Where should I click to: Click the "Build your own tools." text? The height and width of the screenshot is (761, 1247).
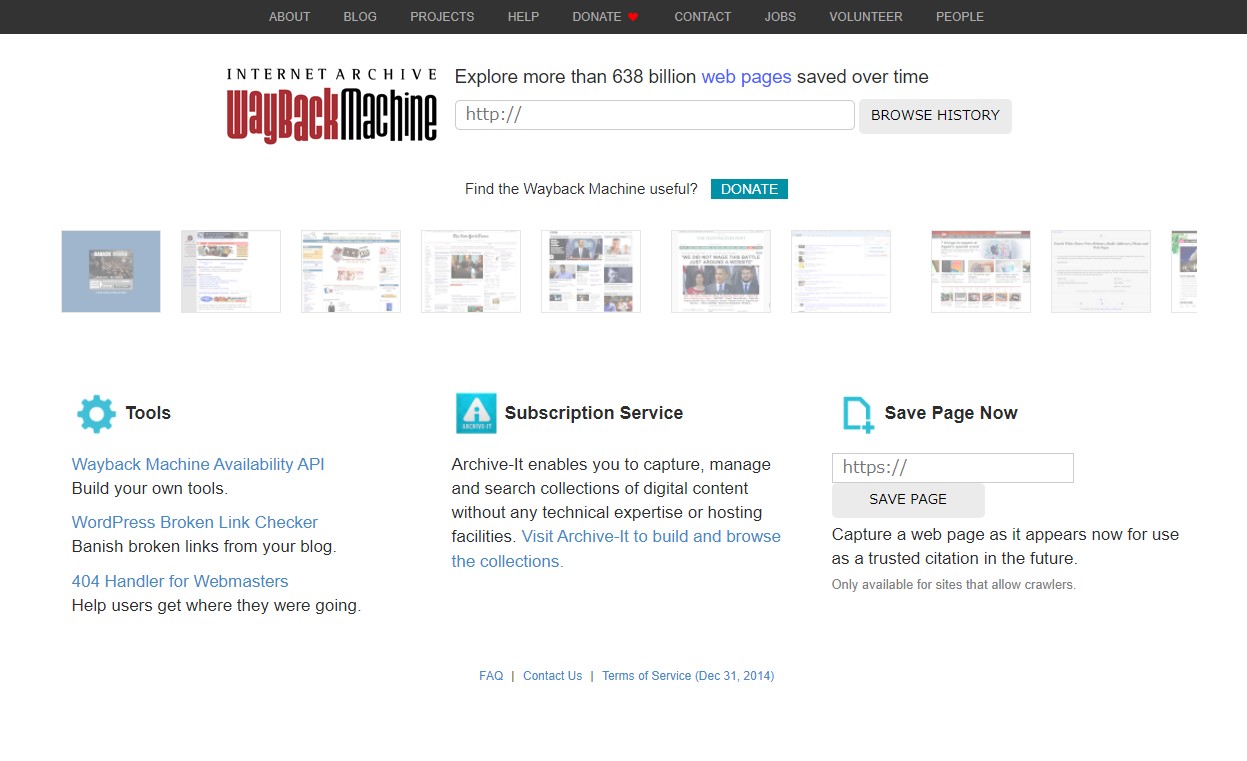tap(150, 489)
